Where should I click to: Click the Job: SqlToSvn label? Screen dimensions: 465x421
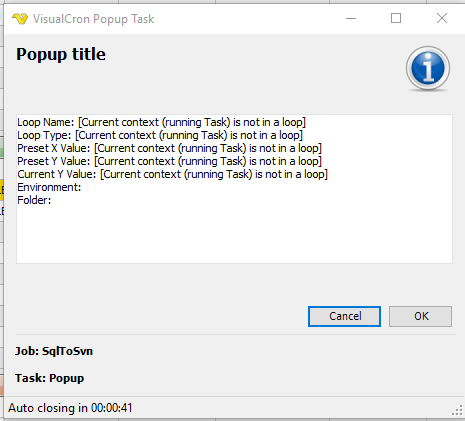coord(54,351)
